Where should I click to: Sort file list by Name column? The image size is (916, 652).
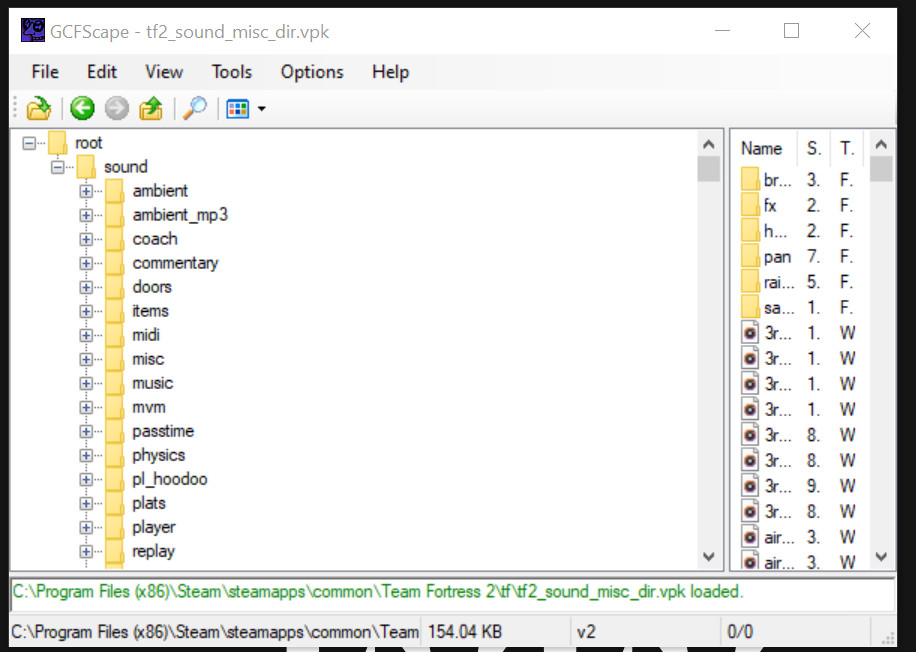pyautogui.click(x=761, y=148)
